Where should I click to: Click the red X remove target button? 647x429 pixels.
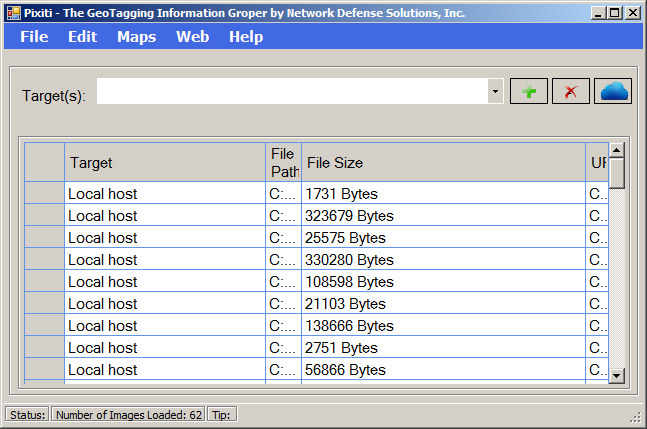click(x=571, y=92)
